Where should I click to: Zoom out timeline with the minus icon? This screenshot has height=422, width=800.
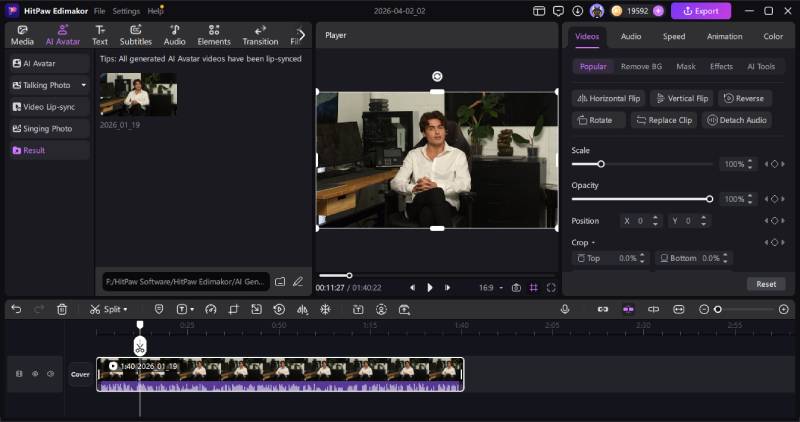(x=704, y=309)
